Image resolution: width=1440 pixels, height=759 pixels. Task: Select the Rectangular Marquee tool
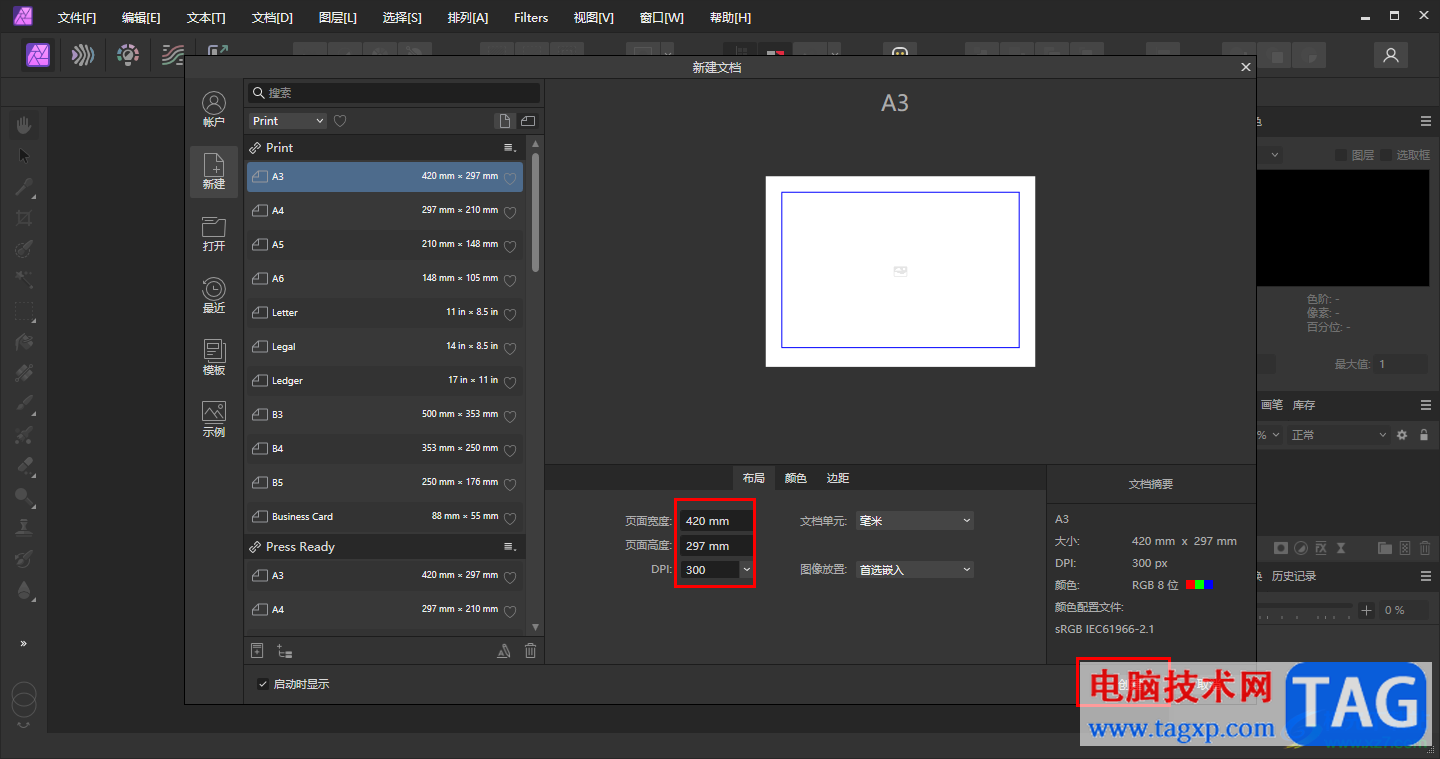point(24,311)
